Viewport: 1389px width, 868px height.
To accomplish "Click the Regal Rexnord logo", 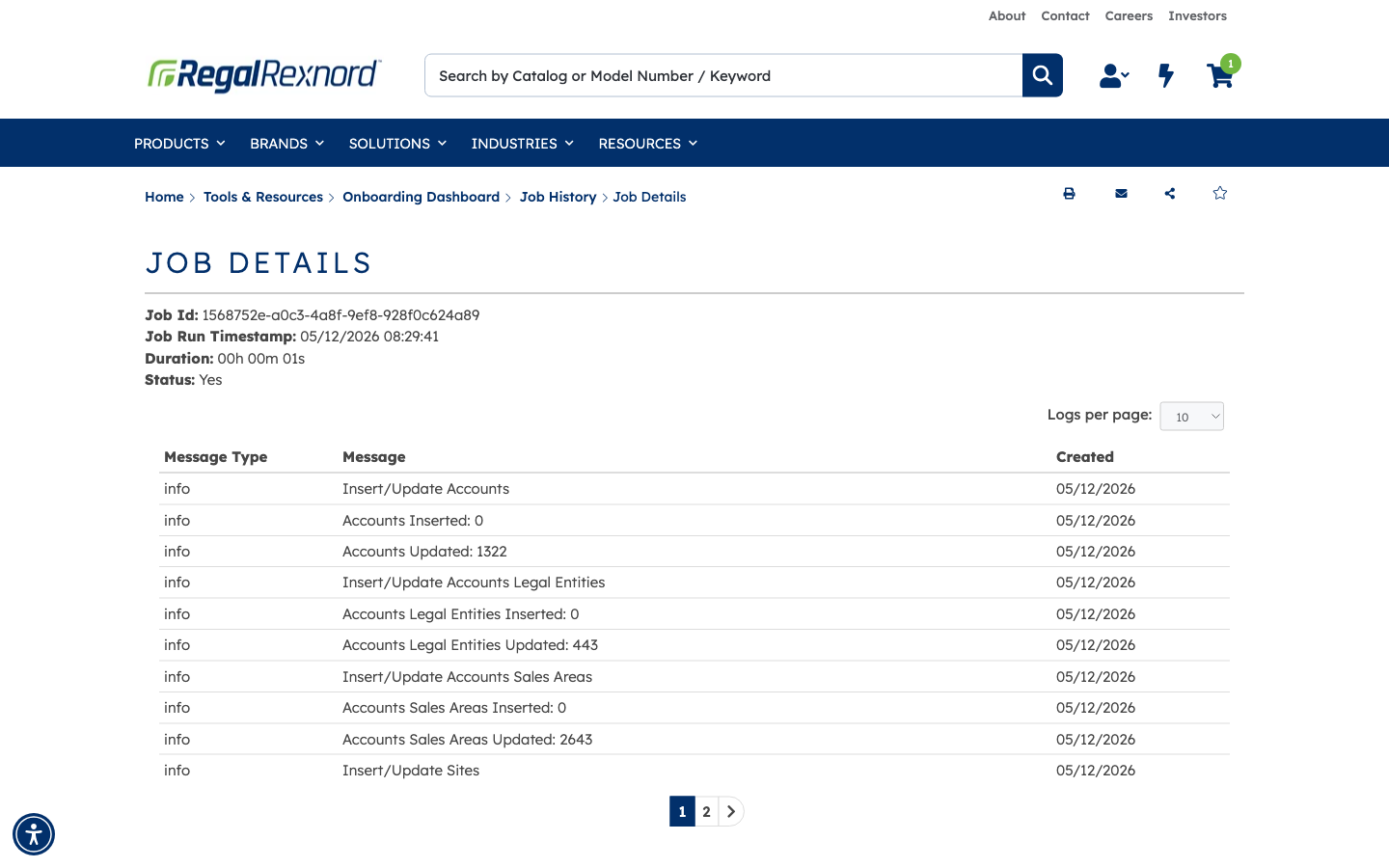I will point(264,74).
